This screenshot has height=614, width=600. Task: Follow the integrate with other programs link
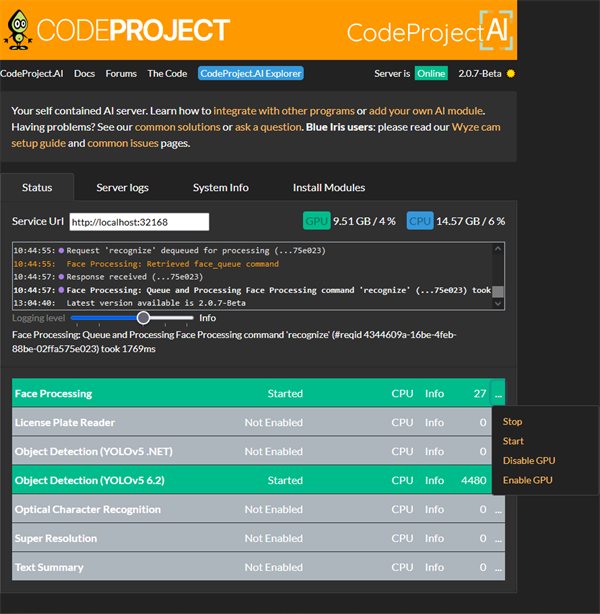pos(284,111)
